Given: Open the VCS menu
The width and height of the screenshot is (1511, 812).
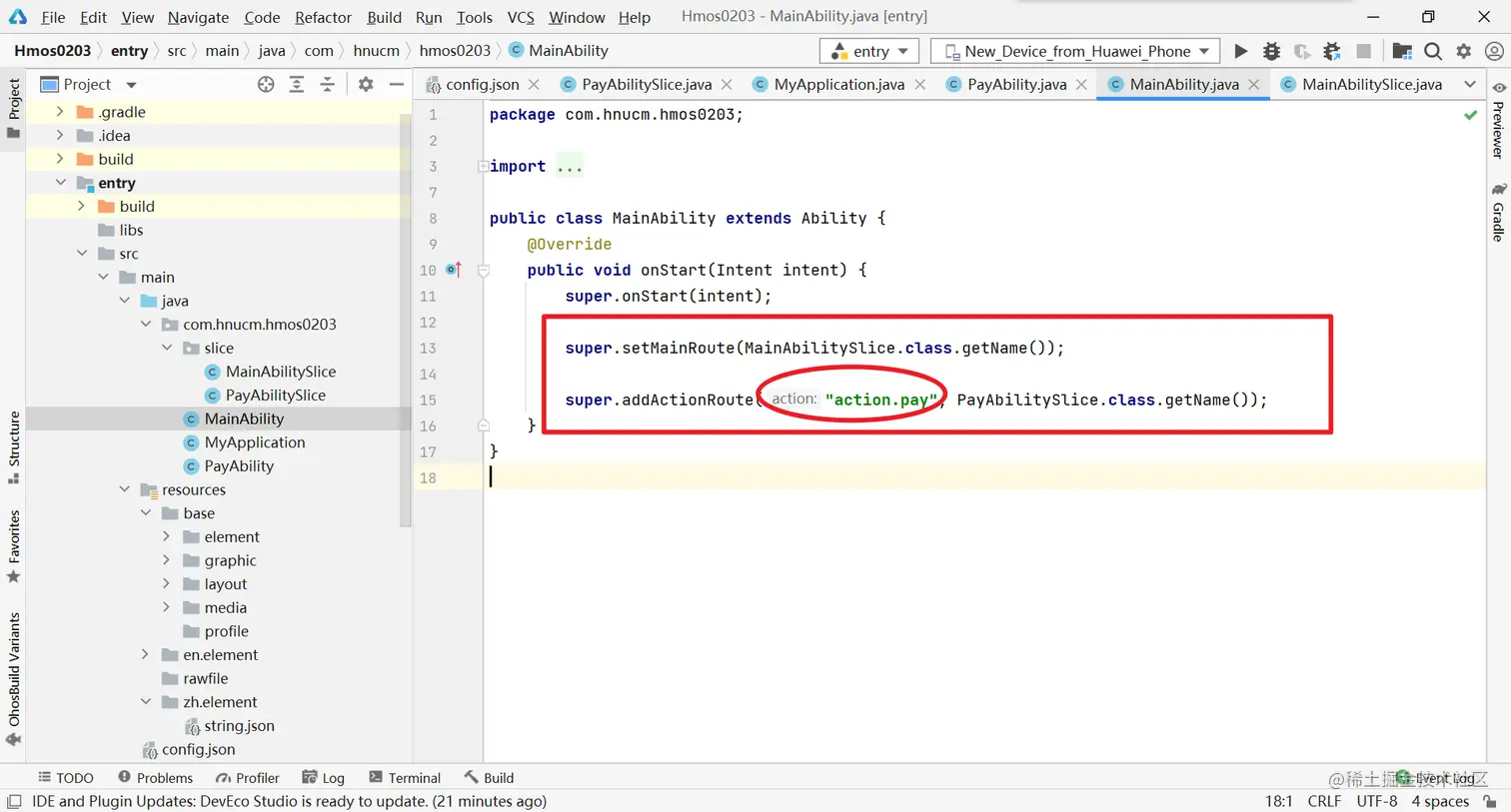Looking at the screenshot, I should point(521,17).
